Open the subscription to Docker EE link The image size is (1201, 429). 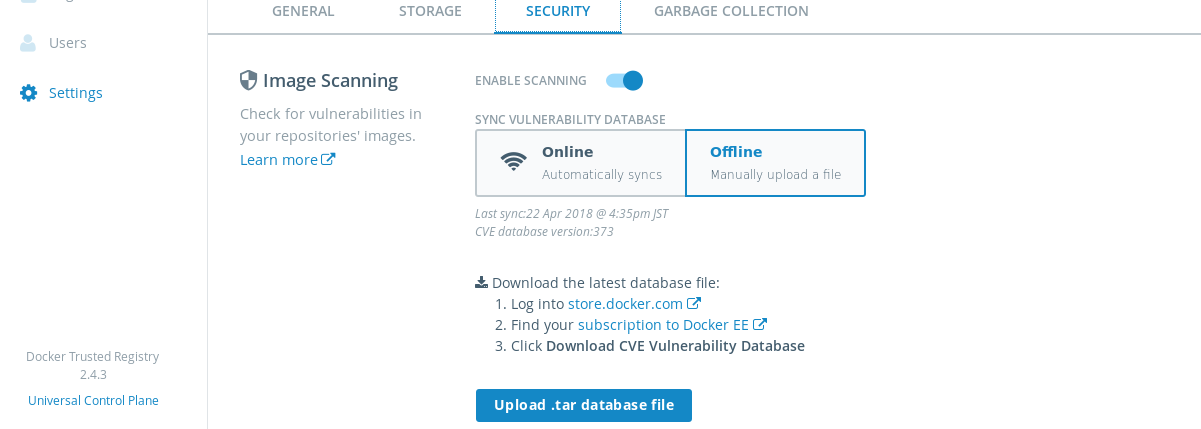click(663, 324)
